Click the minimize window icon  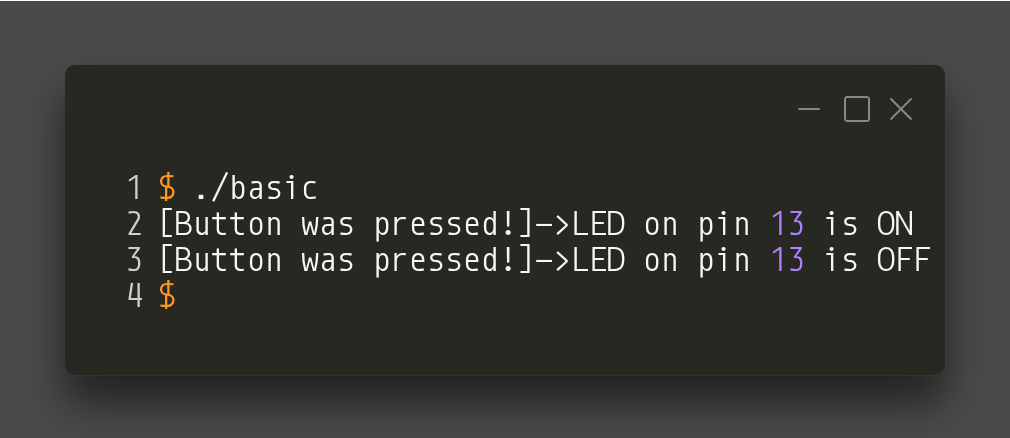coord(810,109)
